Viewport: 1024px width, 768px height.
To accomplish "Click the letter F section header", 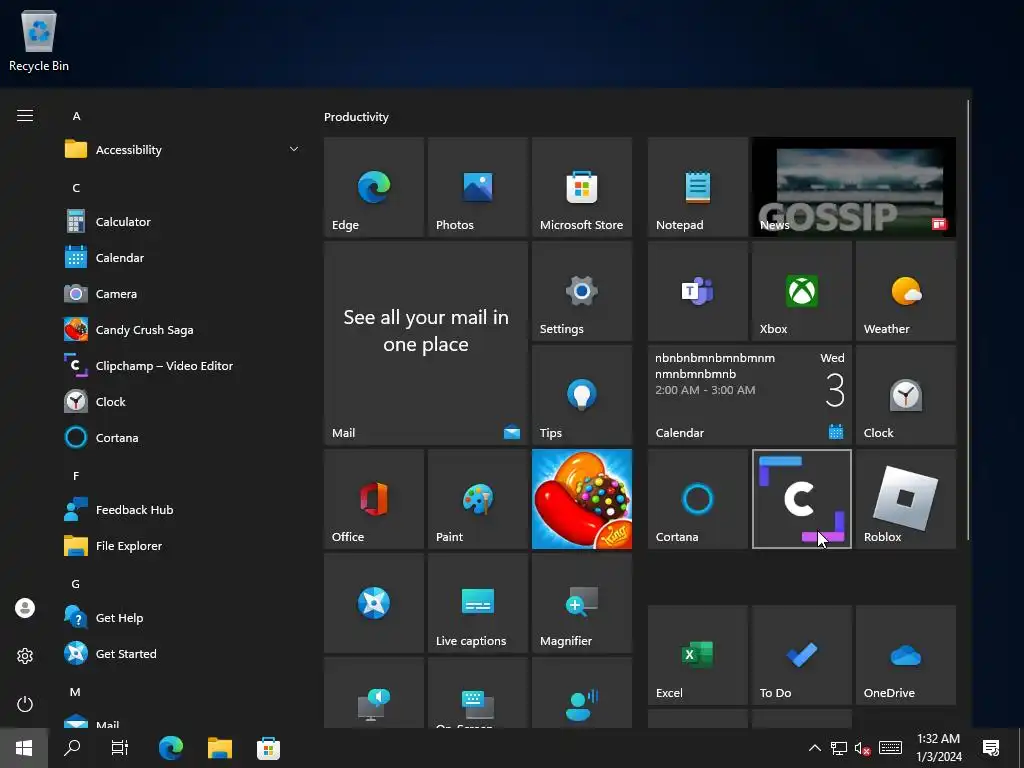I will point(76,475).
